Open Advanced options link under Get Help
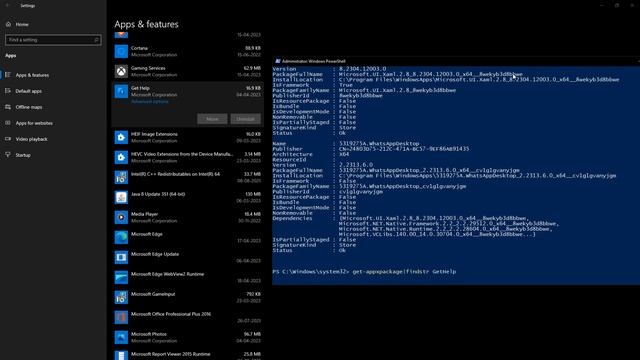Viewport: 640px width, 360px height. [149, 102]
